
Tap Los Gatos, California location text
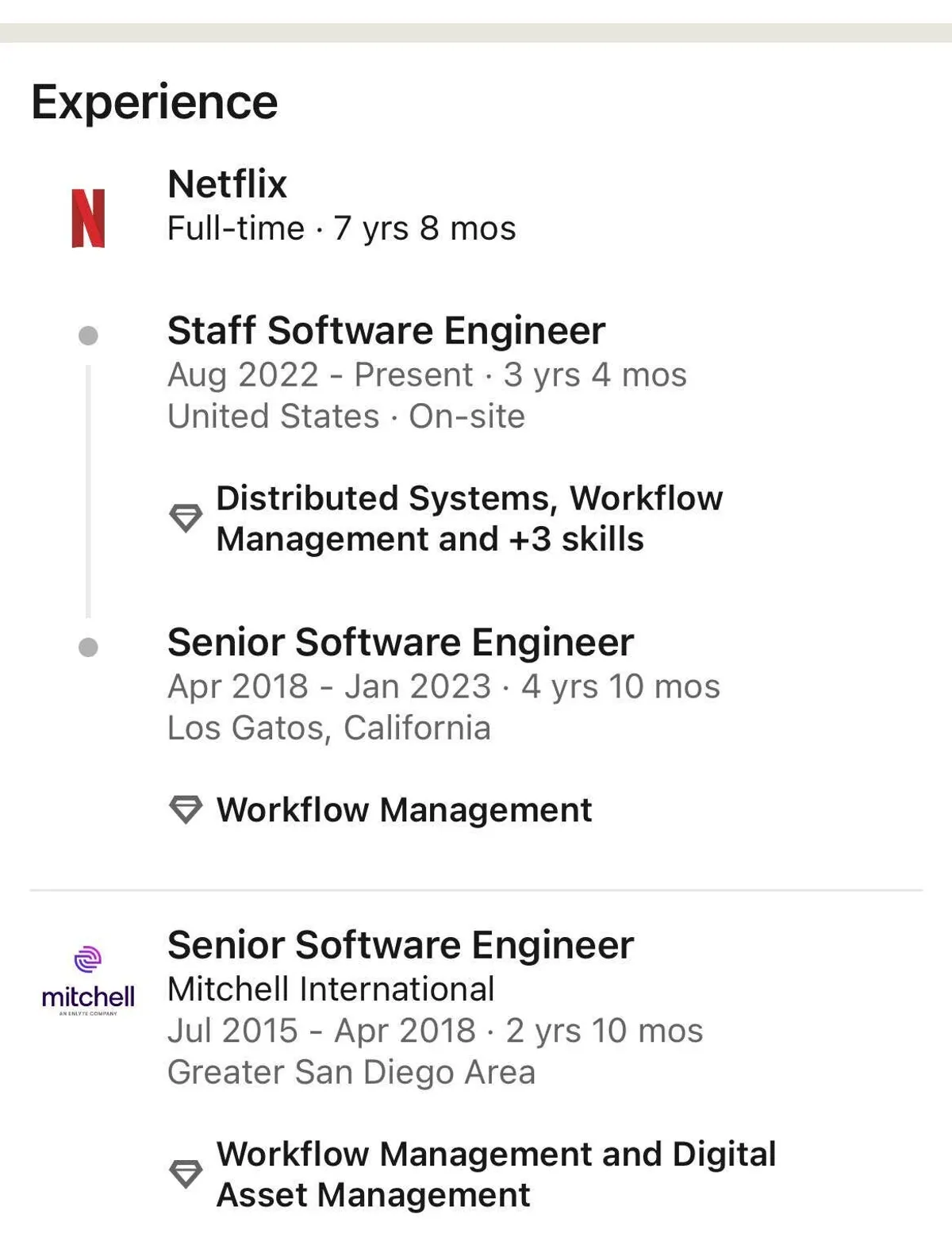(x=328, y=728)
